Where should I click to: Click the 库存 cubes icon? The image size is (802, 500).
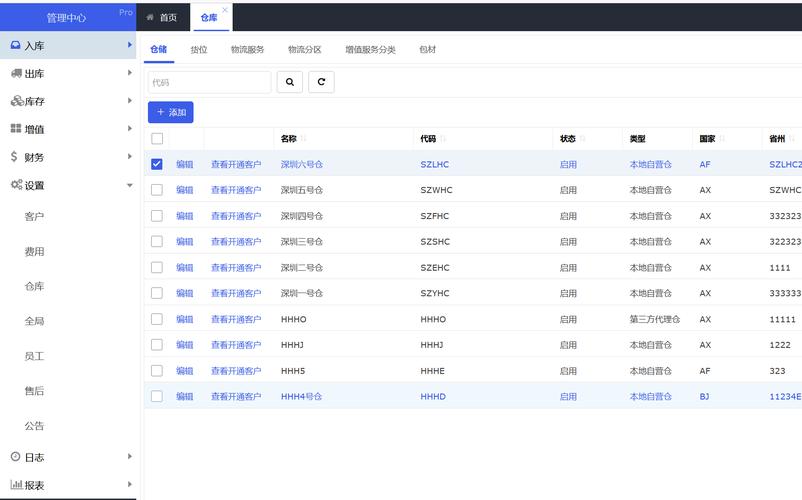[x=17, y=101]
